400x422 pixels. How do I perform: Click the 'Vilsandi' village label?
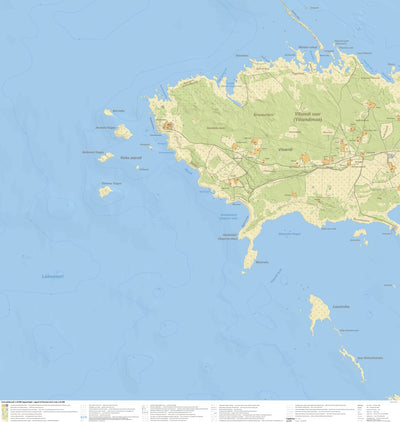tap(285, 150)
